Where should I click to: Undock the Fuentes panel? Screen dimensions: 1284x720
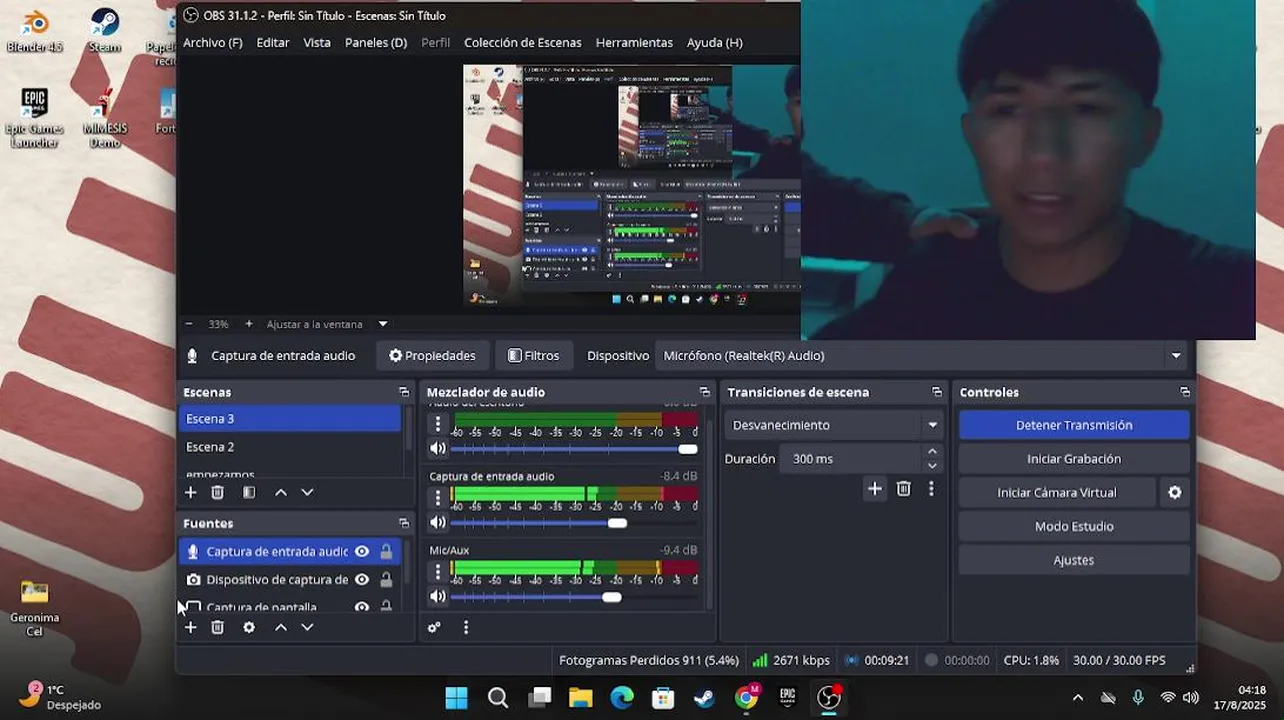pyautogui.click(x=404, y=523)
